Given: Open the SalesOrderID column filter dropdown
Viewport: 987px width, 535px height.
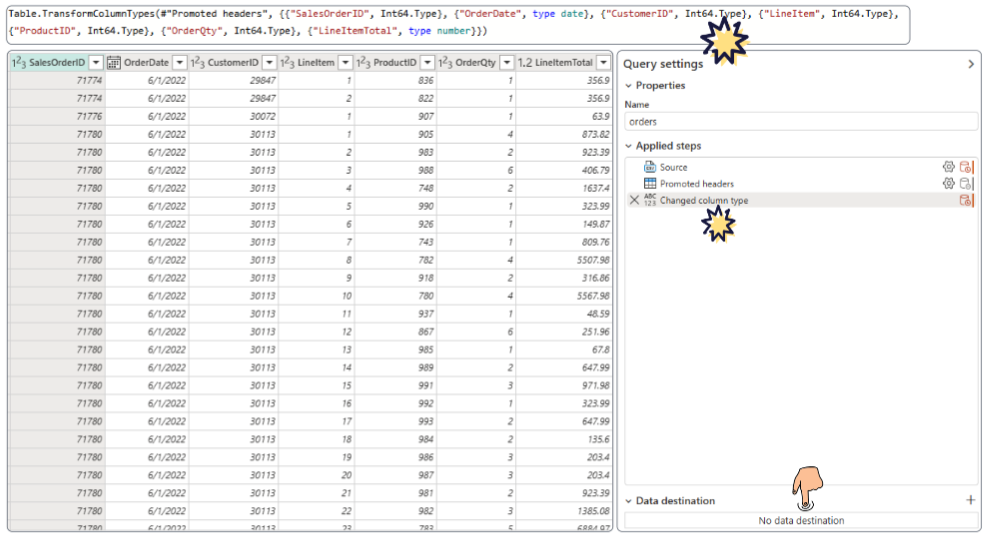Looking at the screenshot, I should (96, 62).
